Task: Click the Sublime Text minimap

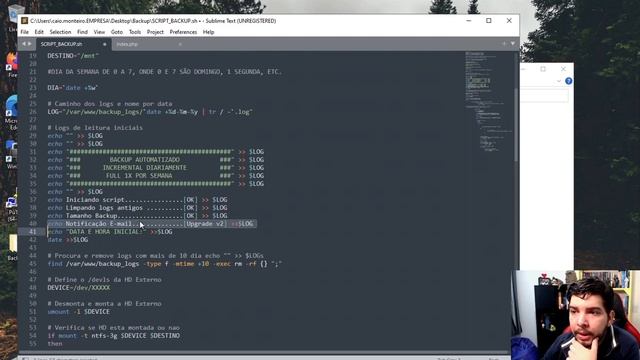Action: click(489, 102)
